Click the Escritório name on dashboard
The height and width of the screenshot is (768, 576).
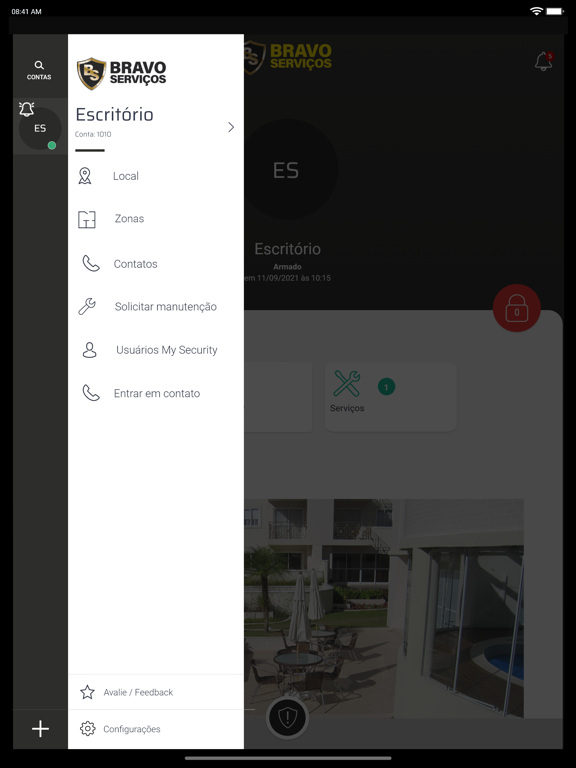tap(288, 249)
